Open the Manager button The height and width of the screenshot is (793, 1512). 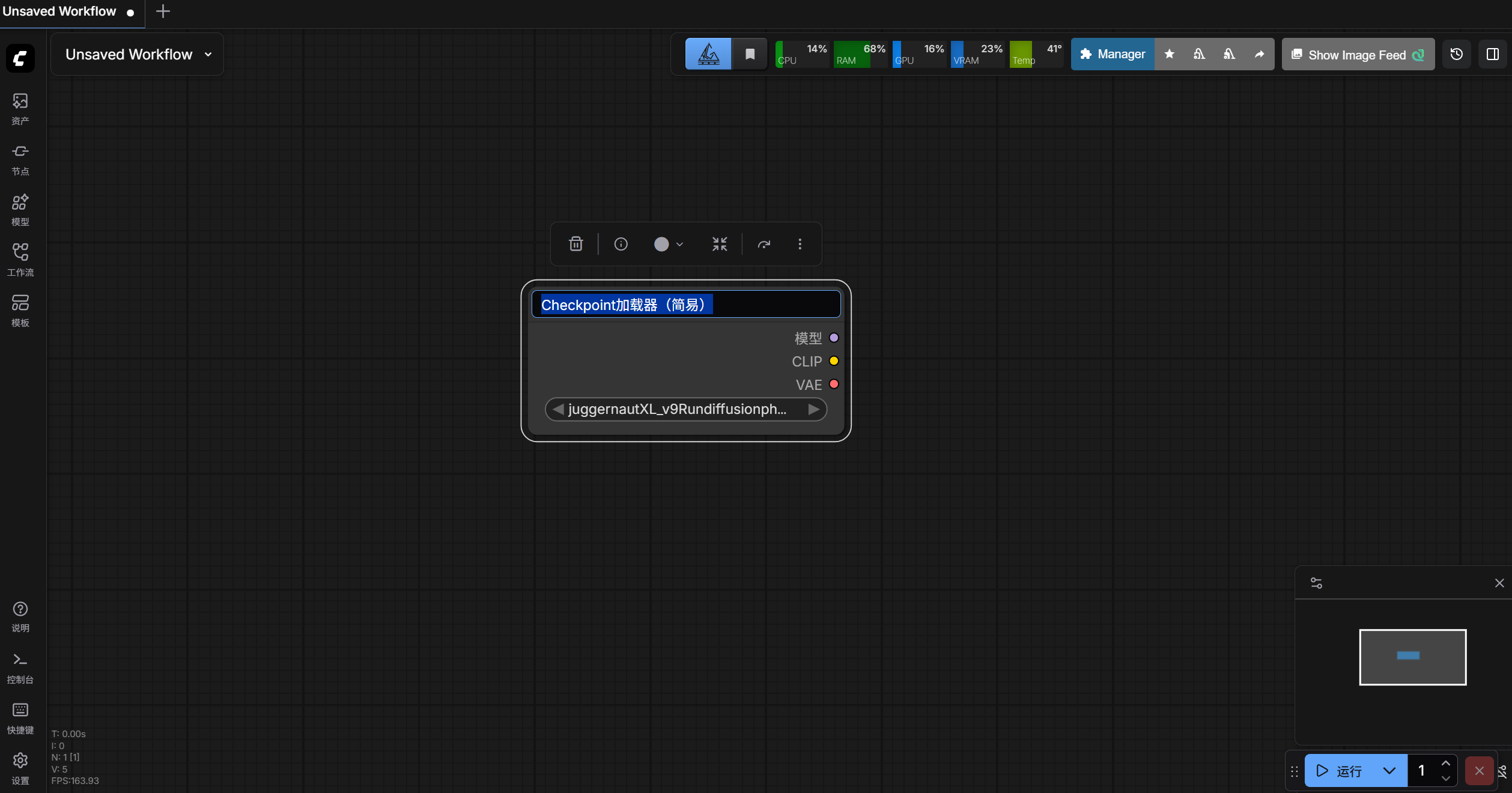pos(1112,55)
